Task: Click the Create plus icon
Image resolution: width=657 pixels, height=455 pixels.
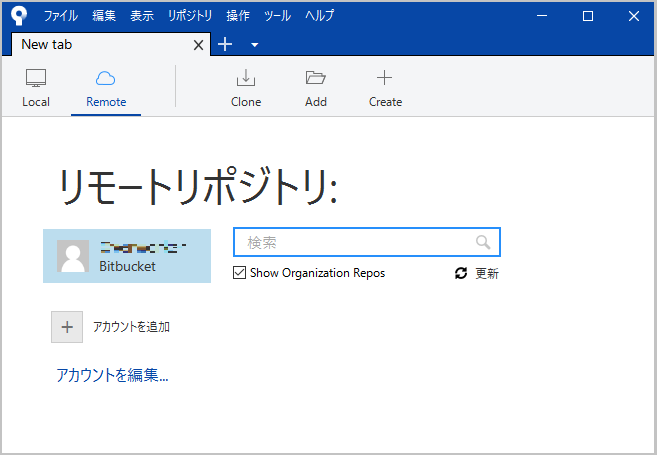Action: pos(384,78)
